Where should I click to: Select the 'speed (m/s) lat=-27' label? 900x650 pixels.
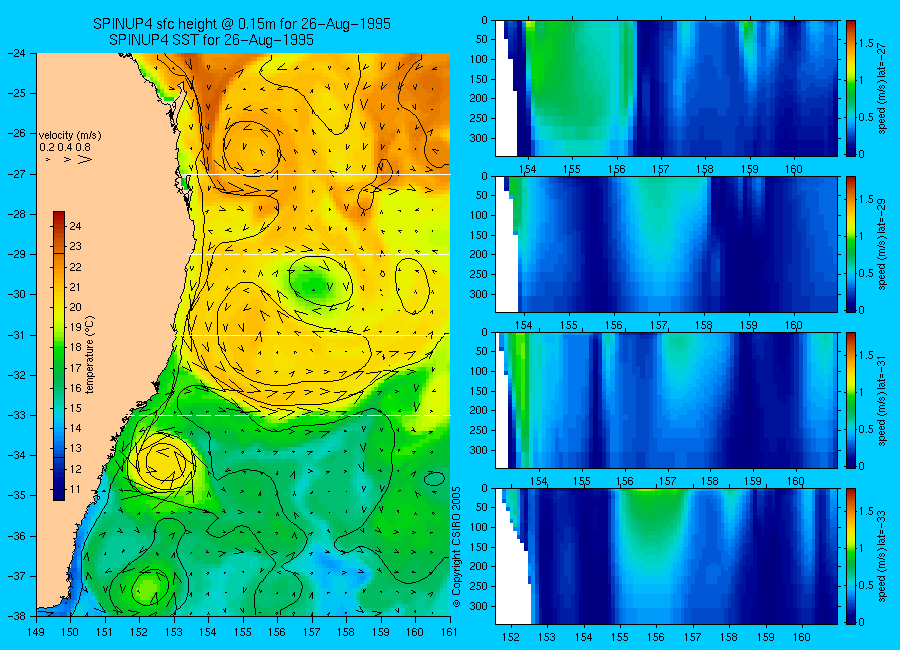[x=882, y=88]
